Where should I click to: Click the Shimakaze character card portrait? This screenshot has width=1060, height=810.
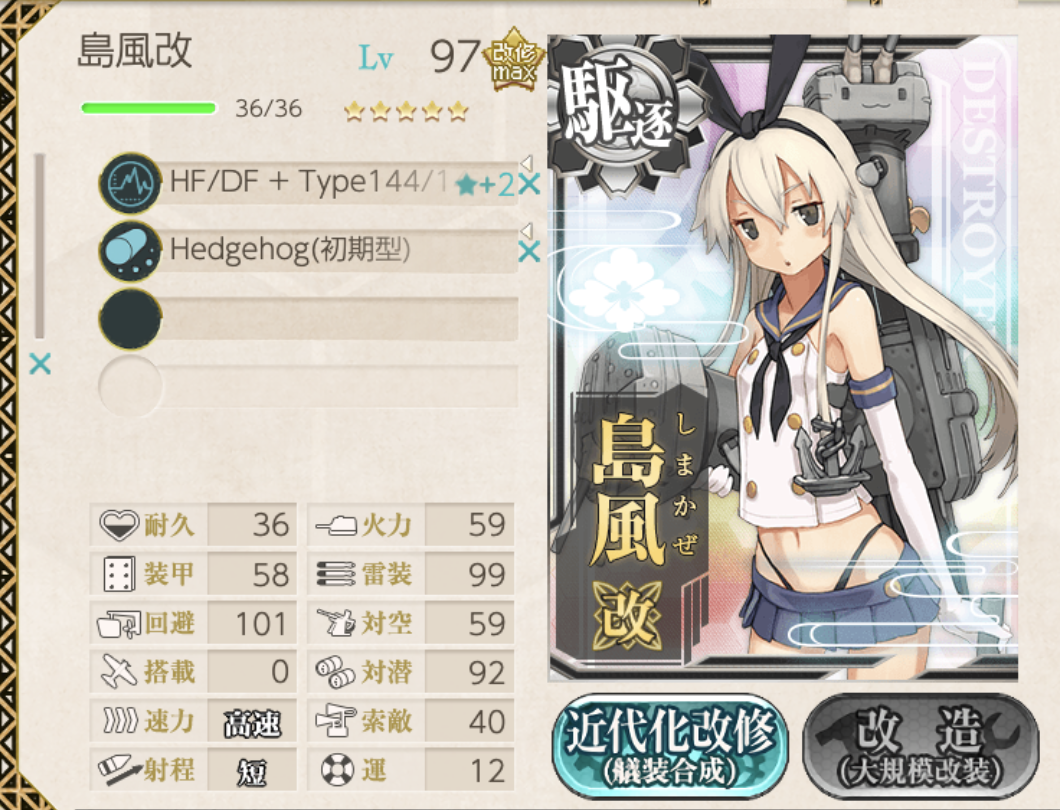783,358
